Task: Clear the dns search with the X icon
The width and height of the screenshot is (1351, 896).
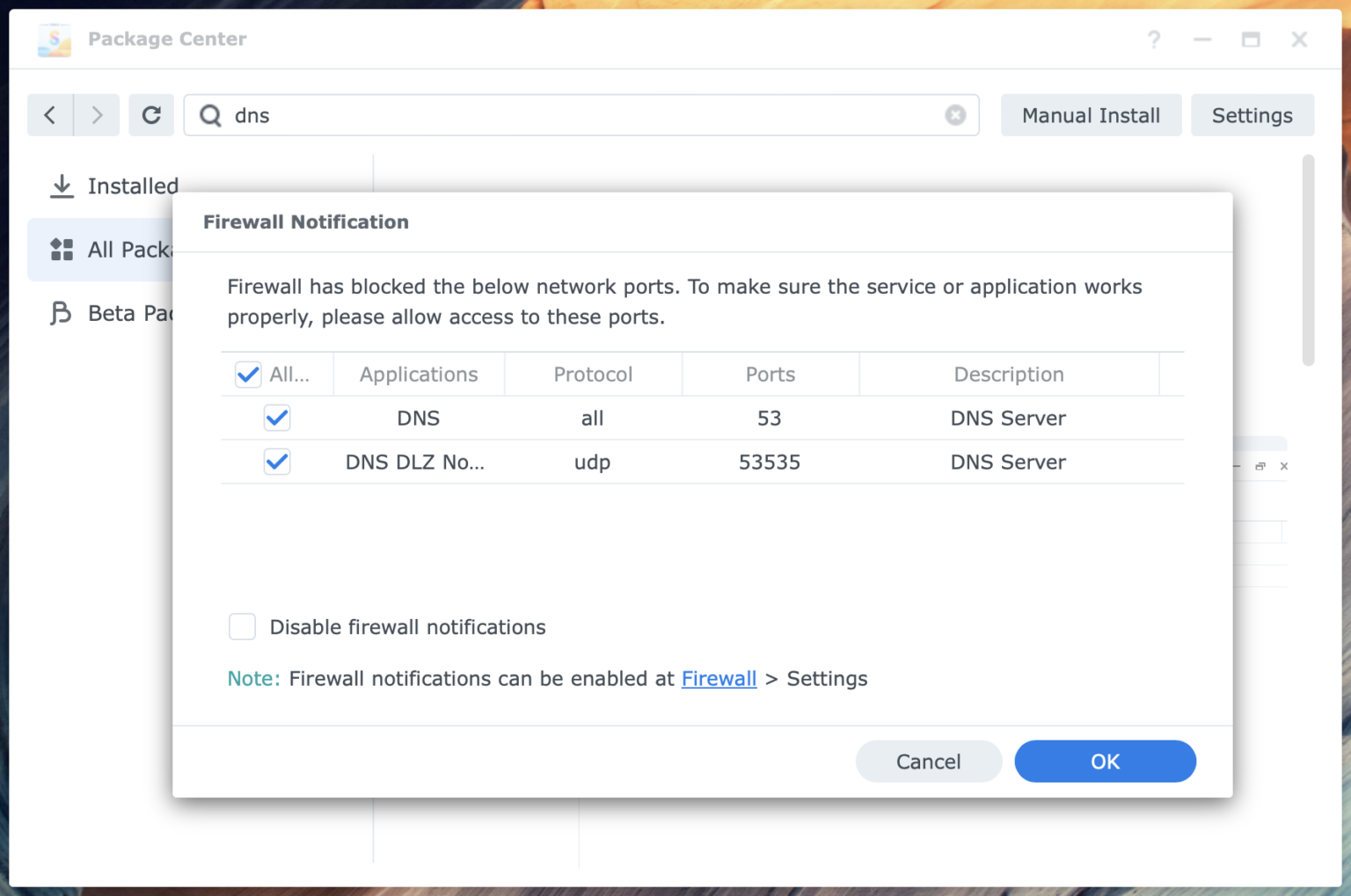Action: [x=955, y=114]
